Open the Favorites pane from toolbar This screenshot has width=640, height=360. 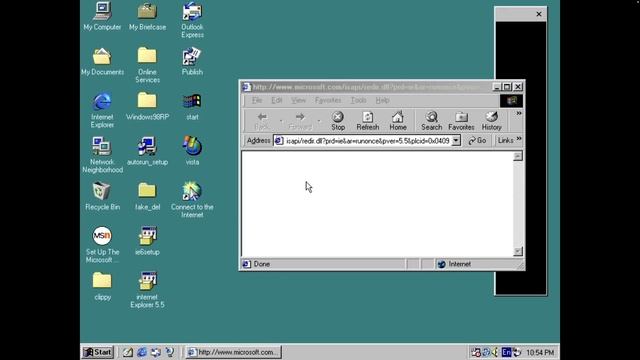(461, 121)
